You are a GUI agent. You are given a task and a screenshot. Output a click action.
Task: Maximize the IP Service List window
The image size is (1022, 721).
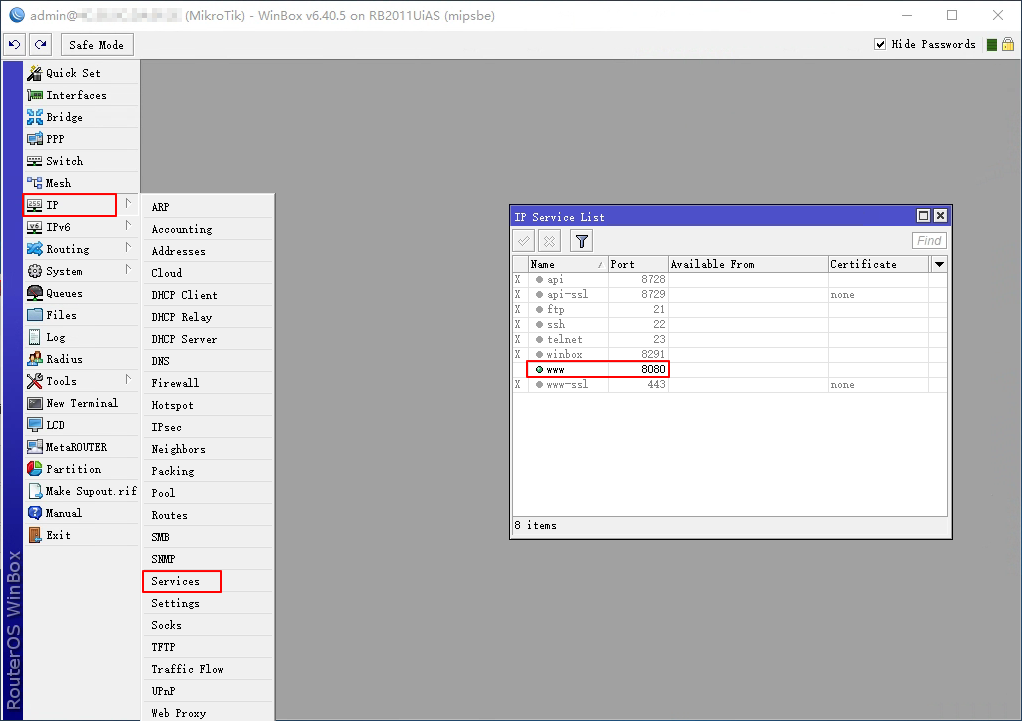tap(923, 216)
